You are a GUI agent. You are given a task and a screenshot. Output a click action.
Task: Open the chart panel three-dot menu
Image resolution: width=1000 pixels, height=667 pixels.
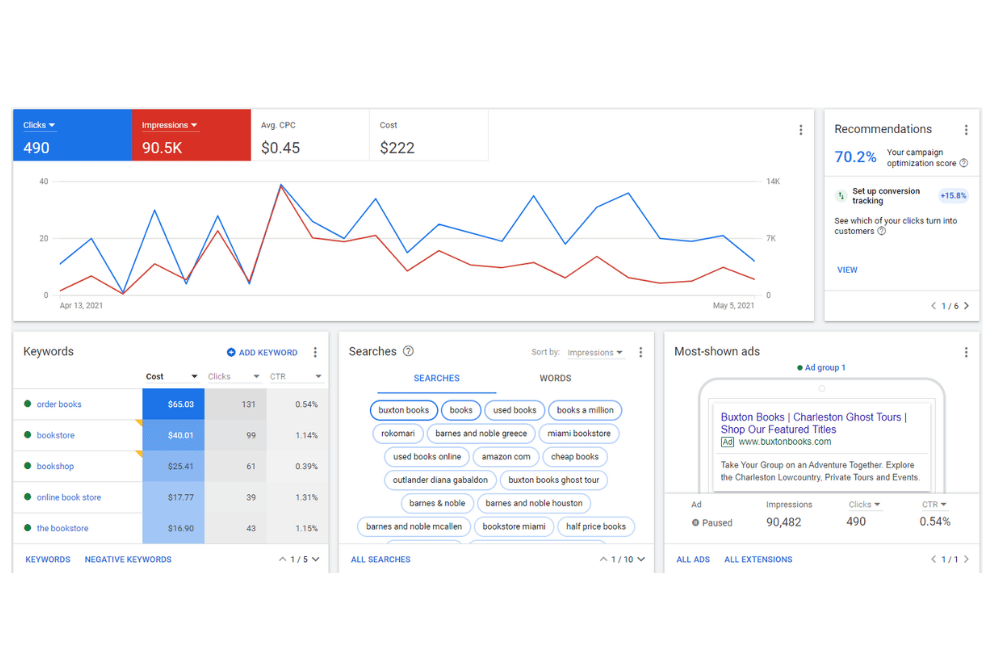(800, 130)
